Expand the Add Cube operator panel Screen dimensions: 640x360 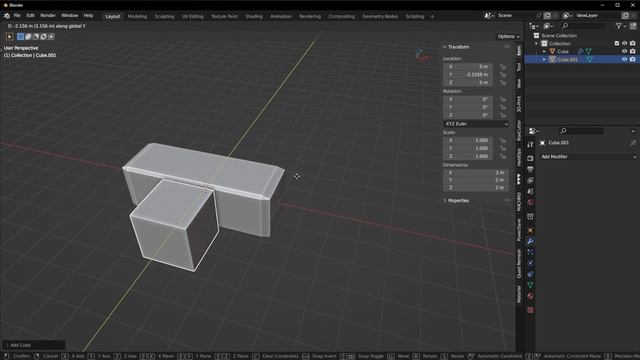33,345
